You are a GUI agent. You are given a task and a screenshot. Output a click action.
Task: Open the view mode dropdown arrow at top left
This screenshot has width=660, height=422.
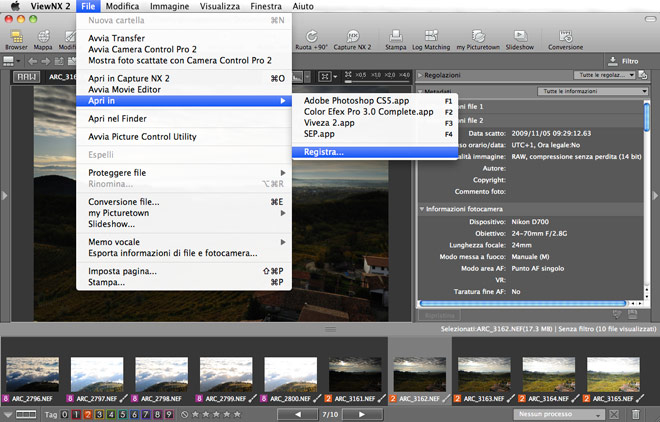[18, 61]
